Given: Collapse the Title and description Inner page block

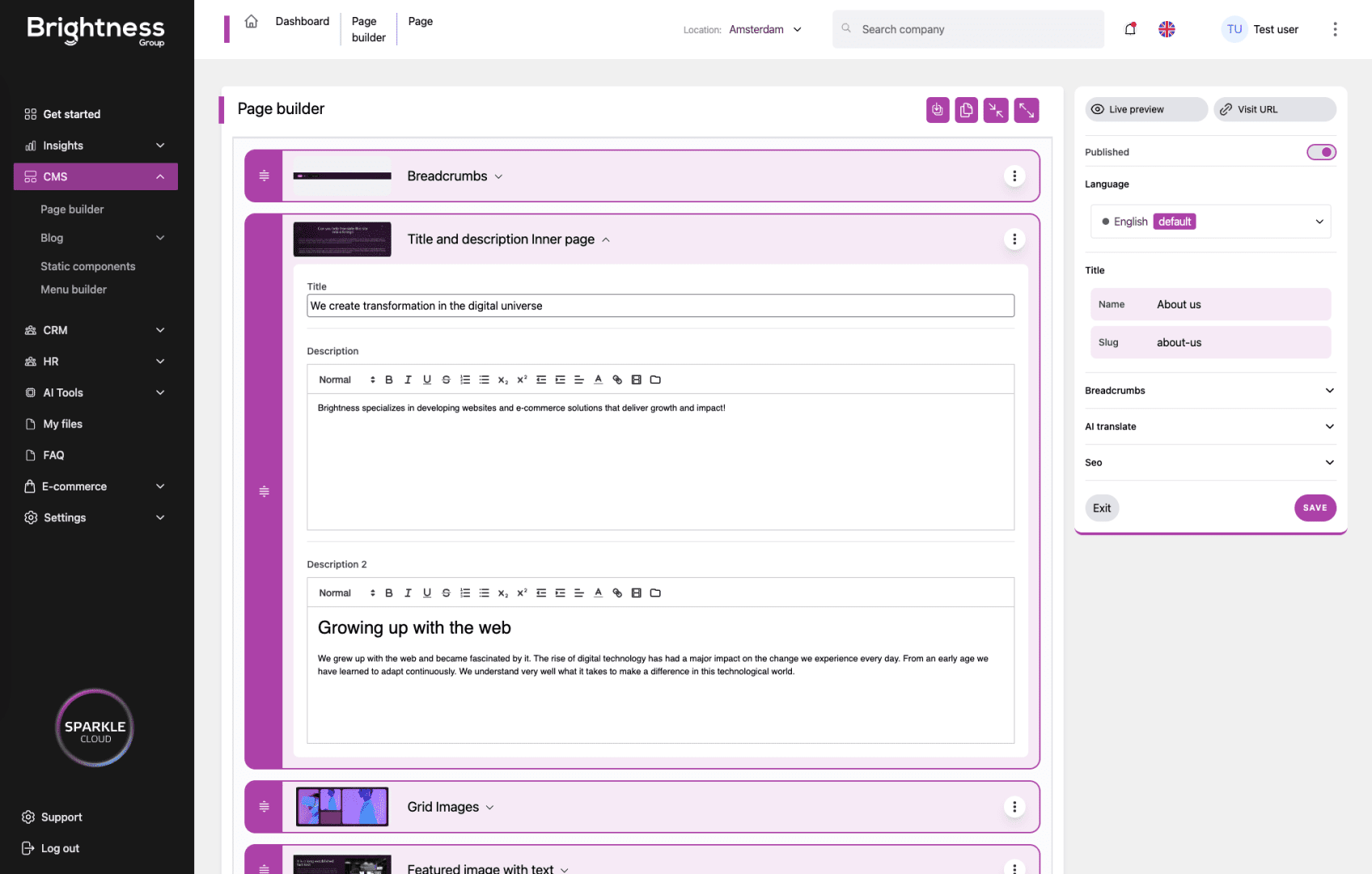Looking at the screenshot, I should point(606,239).
